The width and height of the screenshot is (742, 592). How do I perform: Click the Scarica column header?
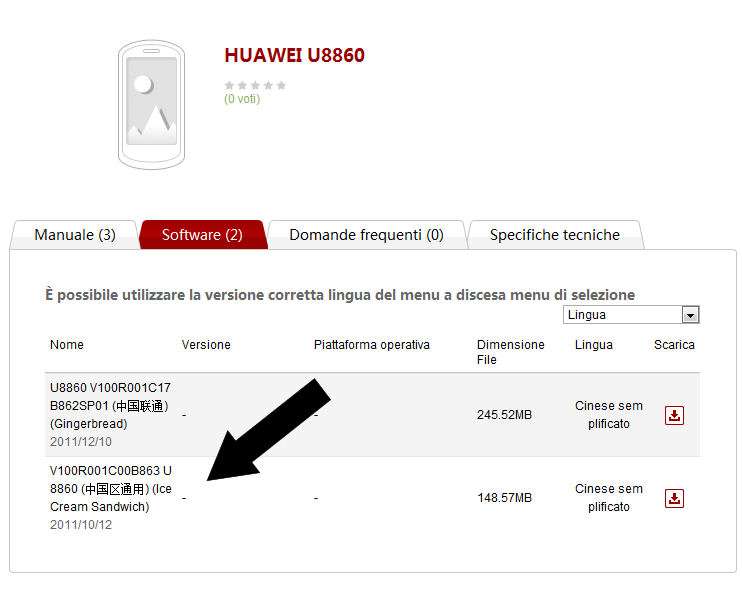(x=674, y=345)
